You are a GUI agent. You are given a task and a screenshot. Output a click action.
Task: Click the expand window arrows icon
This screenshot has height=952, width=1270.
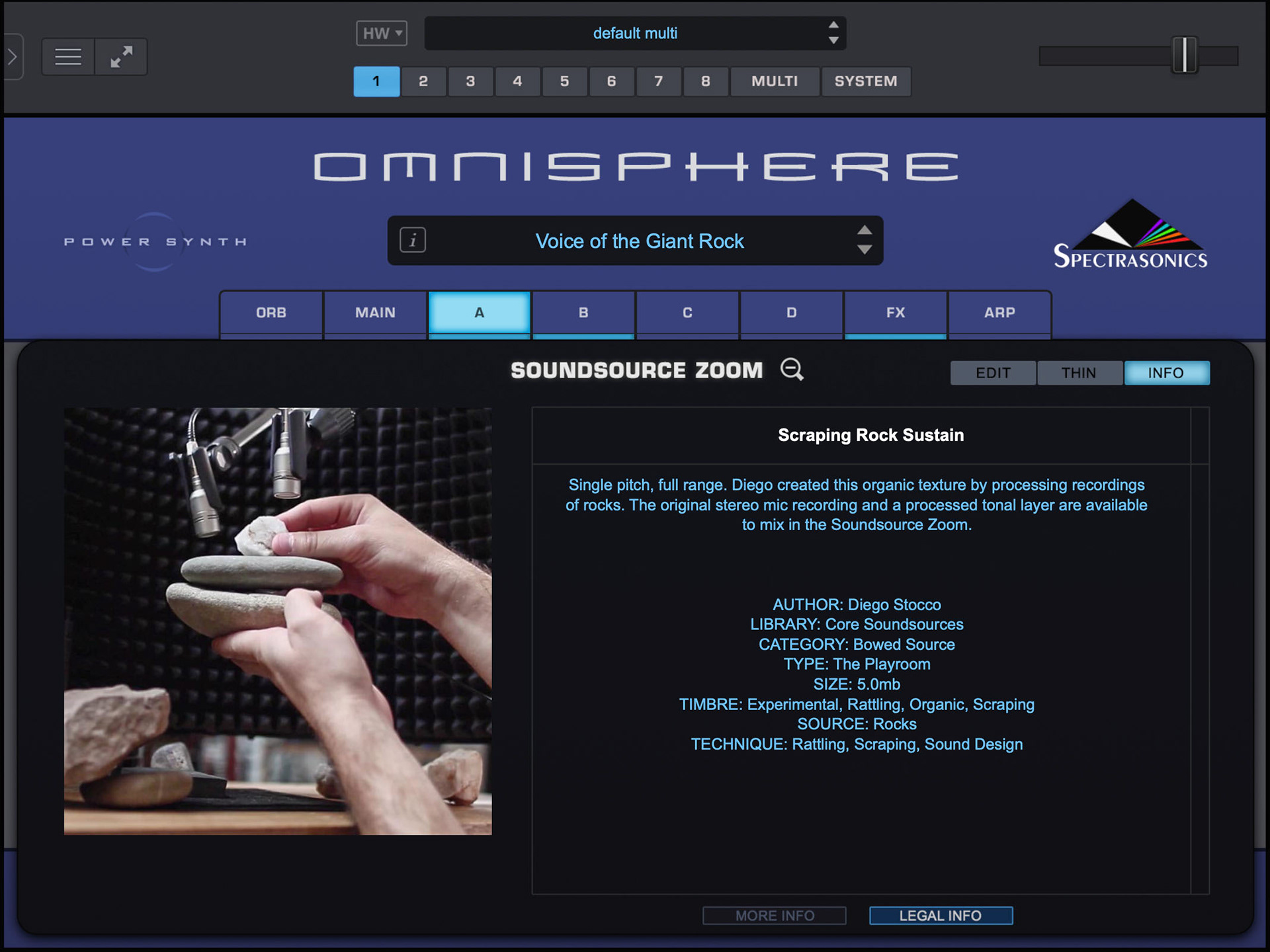point(121,57)
